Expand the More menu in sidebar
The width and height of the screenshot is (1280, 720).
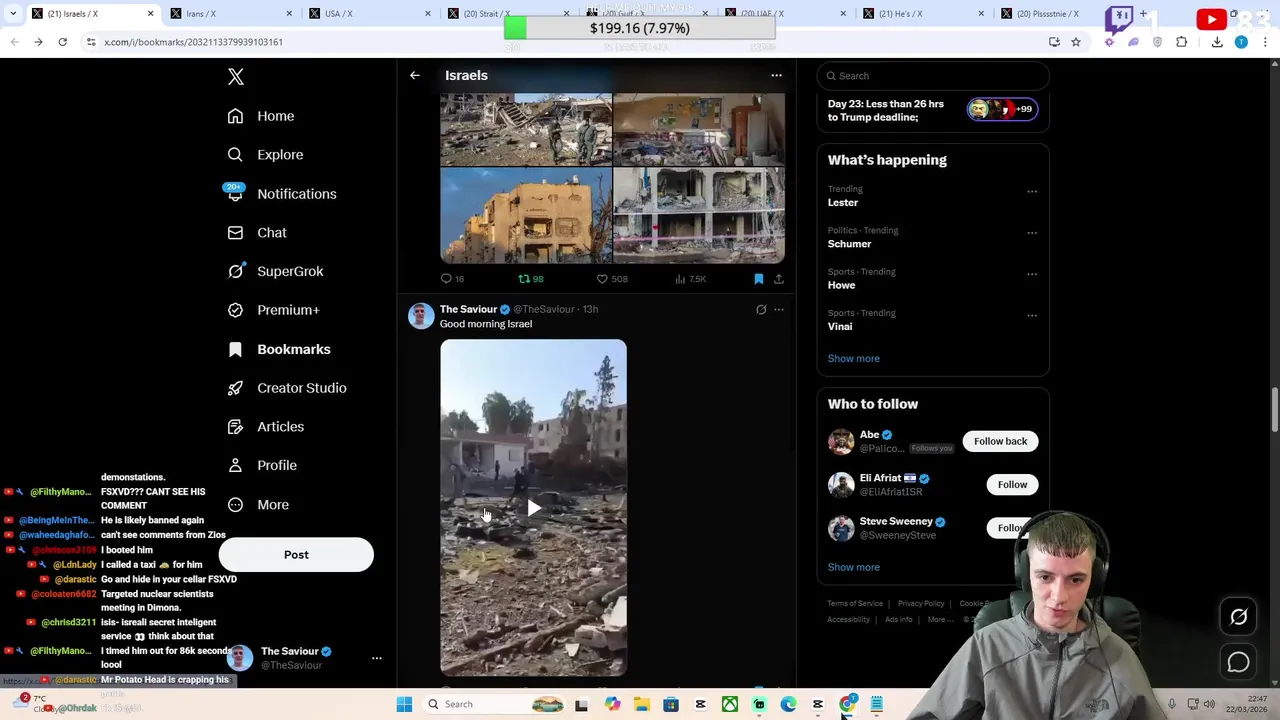point(258,505)
